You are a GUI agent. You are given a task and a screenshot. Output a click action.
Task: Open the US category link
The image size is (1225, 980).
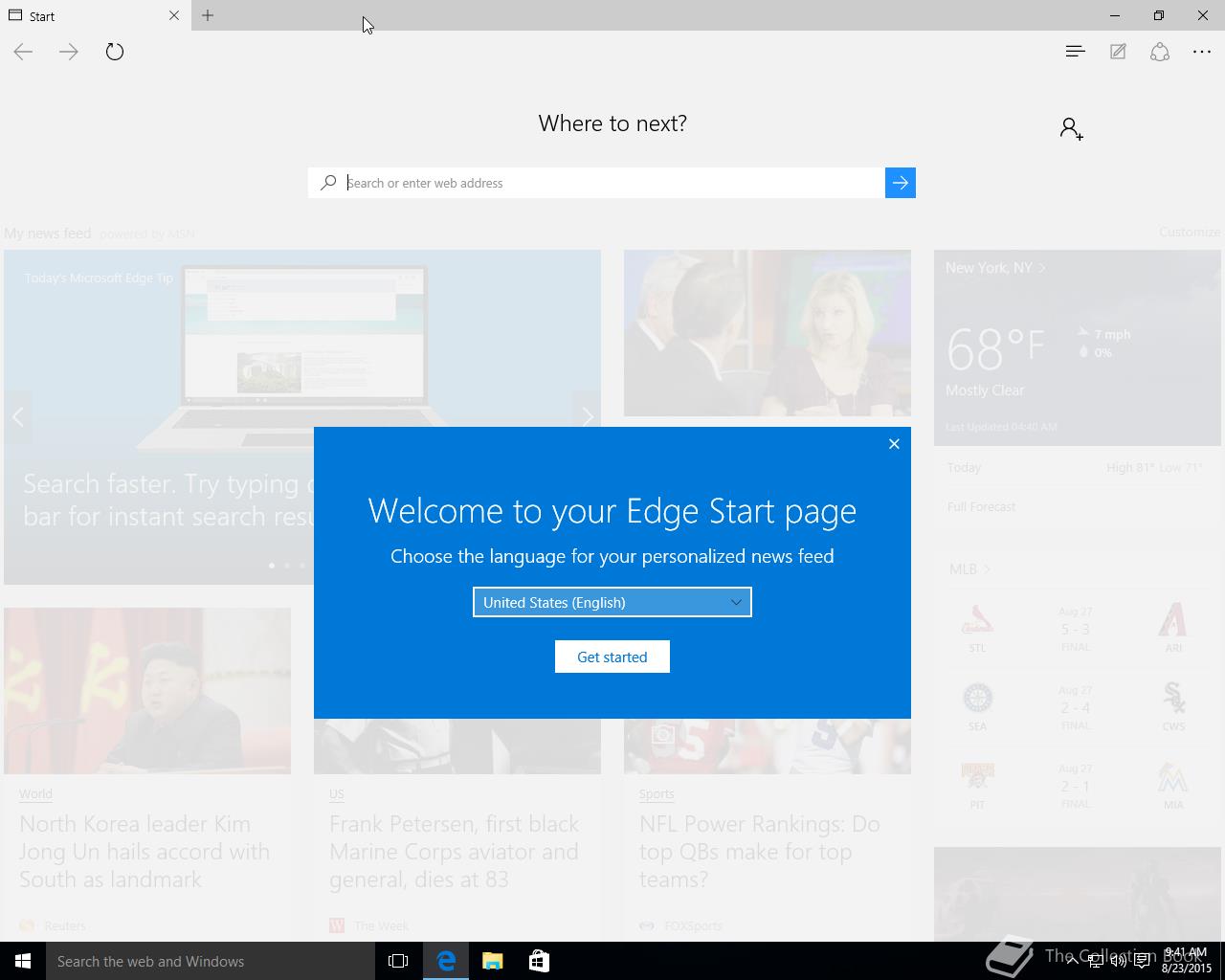(337, 793)
